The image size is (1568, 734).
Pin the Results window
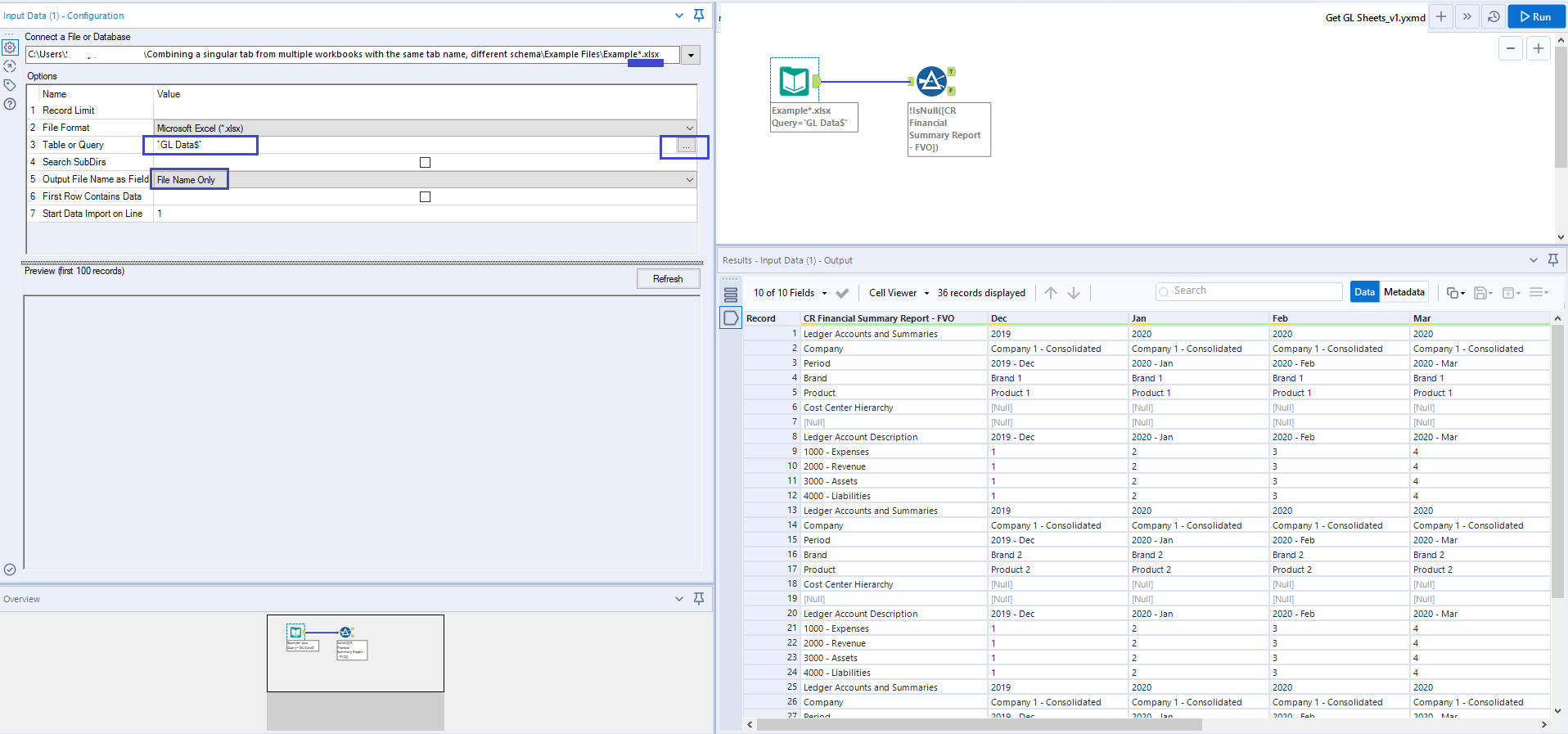pos(1553,260)
